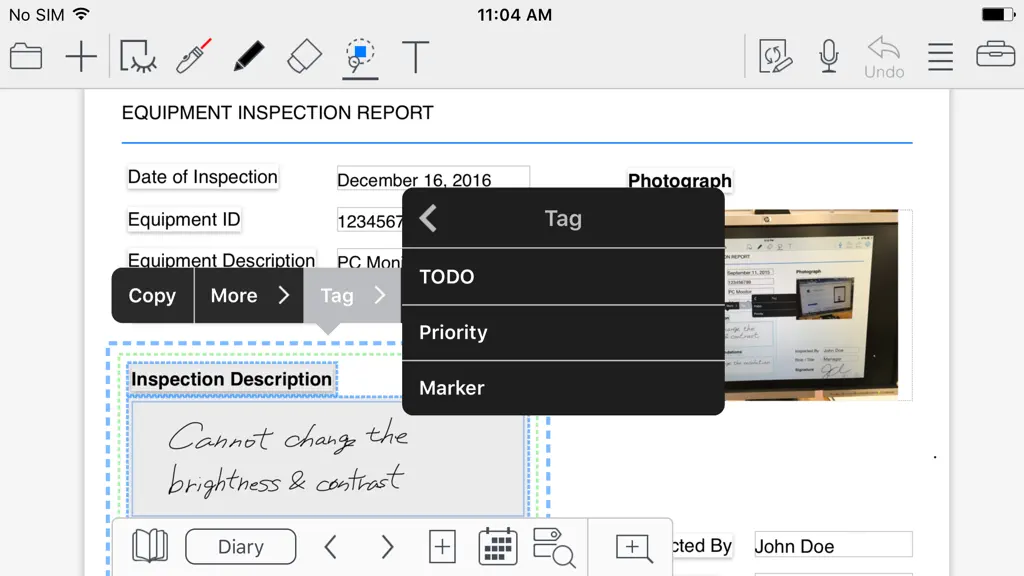Open the tag search icon
Viewport: 1024px width, 576px height.
click(554, 547)
